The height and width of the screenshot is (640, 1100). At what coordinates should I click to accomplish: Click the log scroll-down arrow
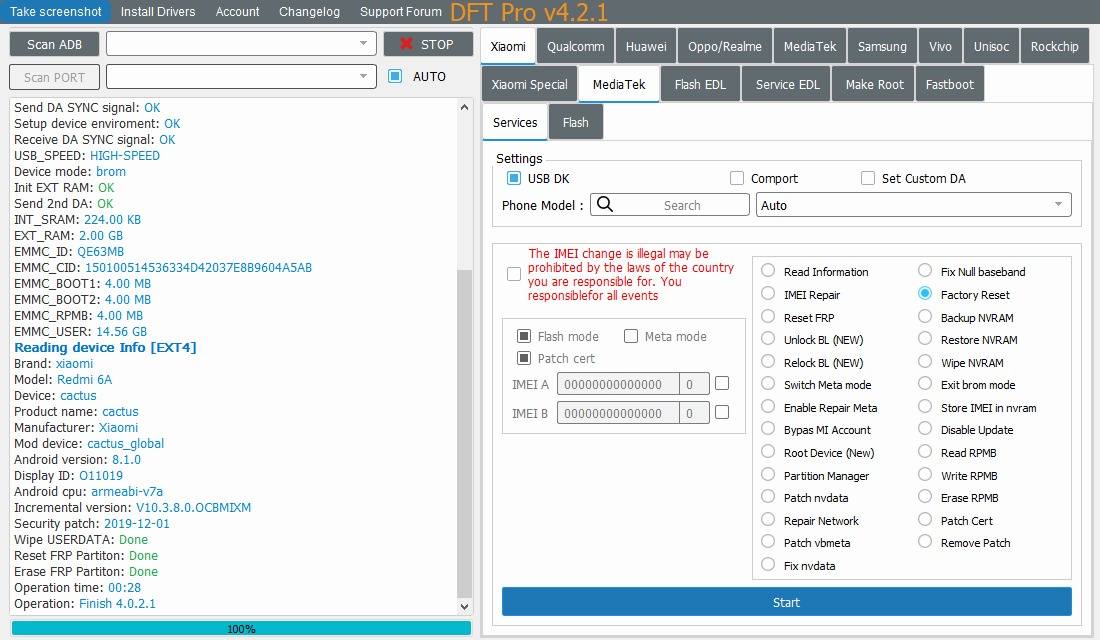point(464,606)
